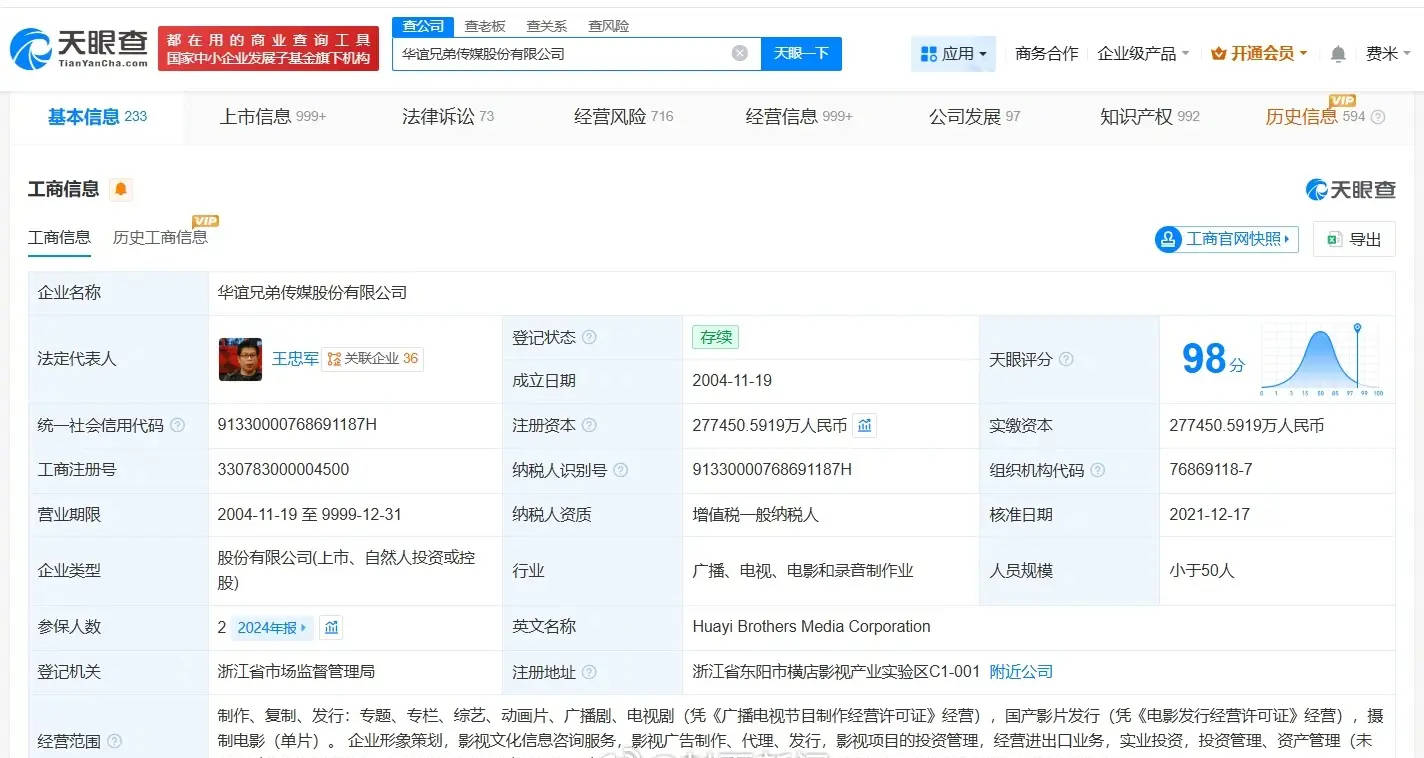Click the chart icon next to 注册资本
1424x758 pixels.
point(865,426)
